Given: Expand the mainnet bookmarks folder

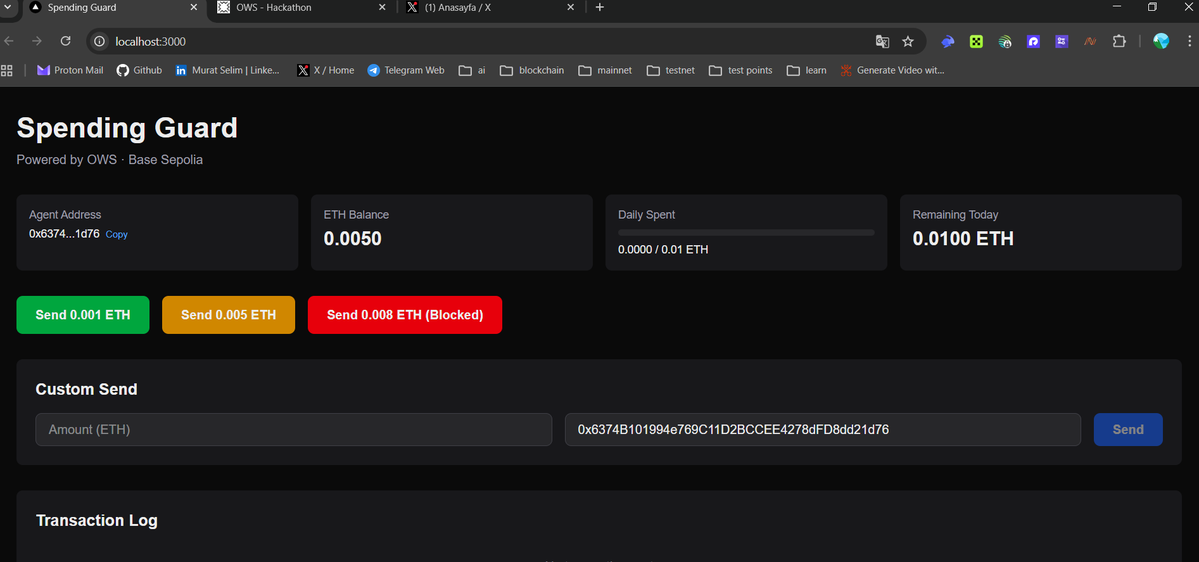Looking at the screenshot, I should (x=605, y=70).
